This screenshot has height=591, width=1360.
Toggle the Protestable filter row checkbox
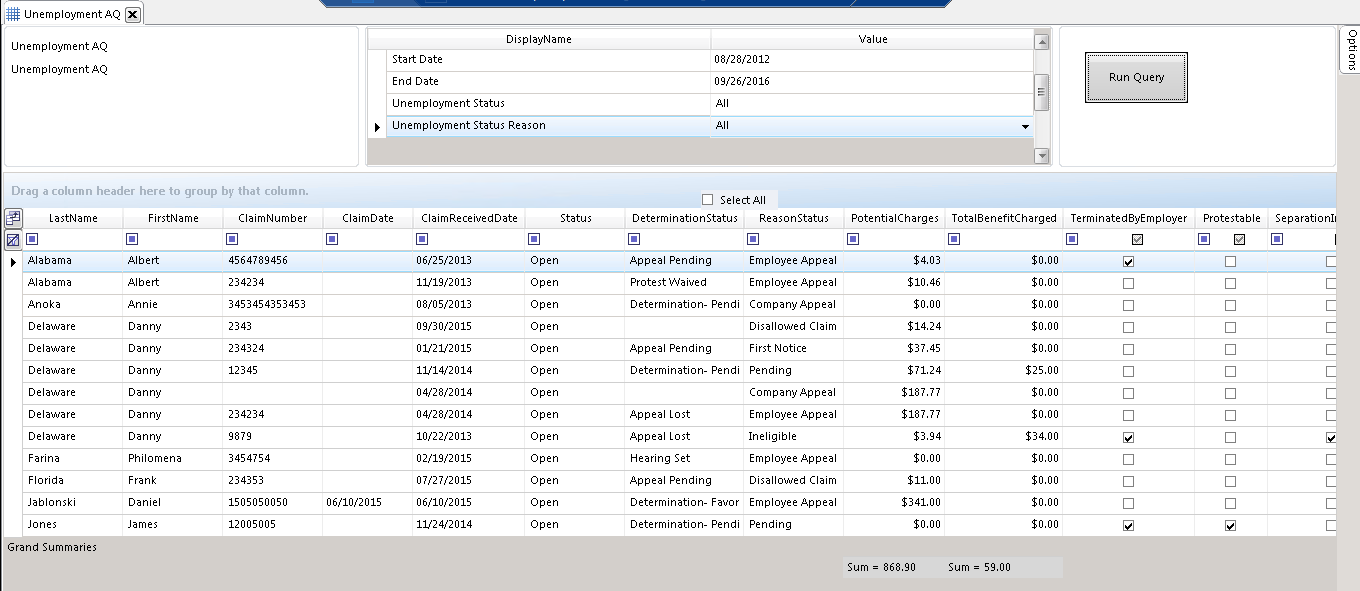1240,240
